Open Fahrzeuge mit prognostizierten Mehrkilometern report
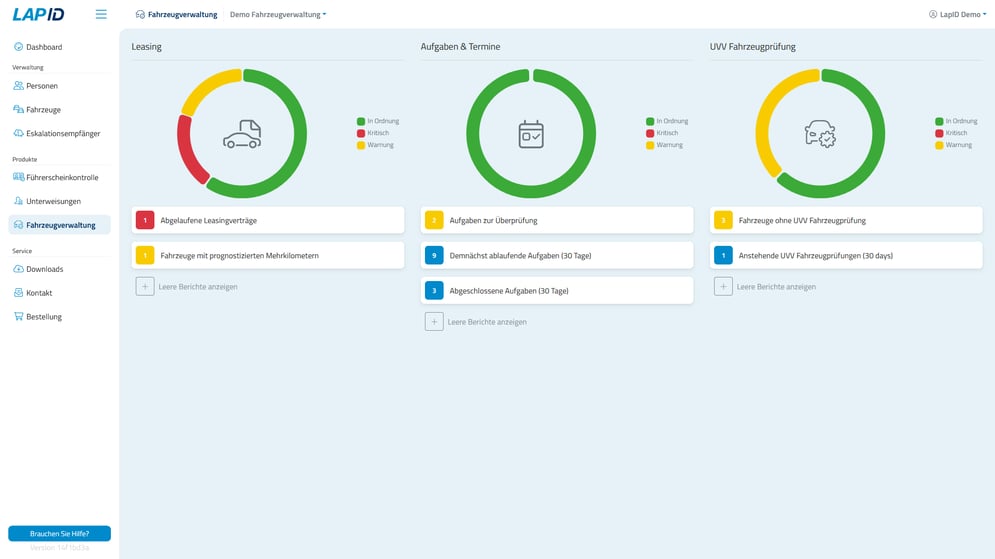Image resolution: width=995 pixels, height=559 pixels. pos(268,255)
